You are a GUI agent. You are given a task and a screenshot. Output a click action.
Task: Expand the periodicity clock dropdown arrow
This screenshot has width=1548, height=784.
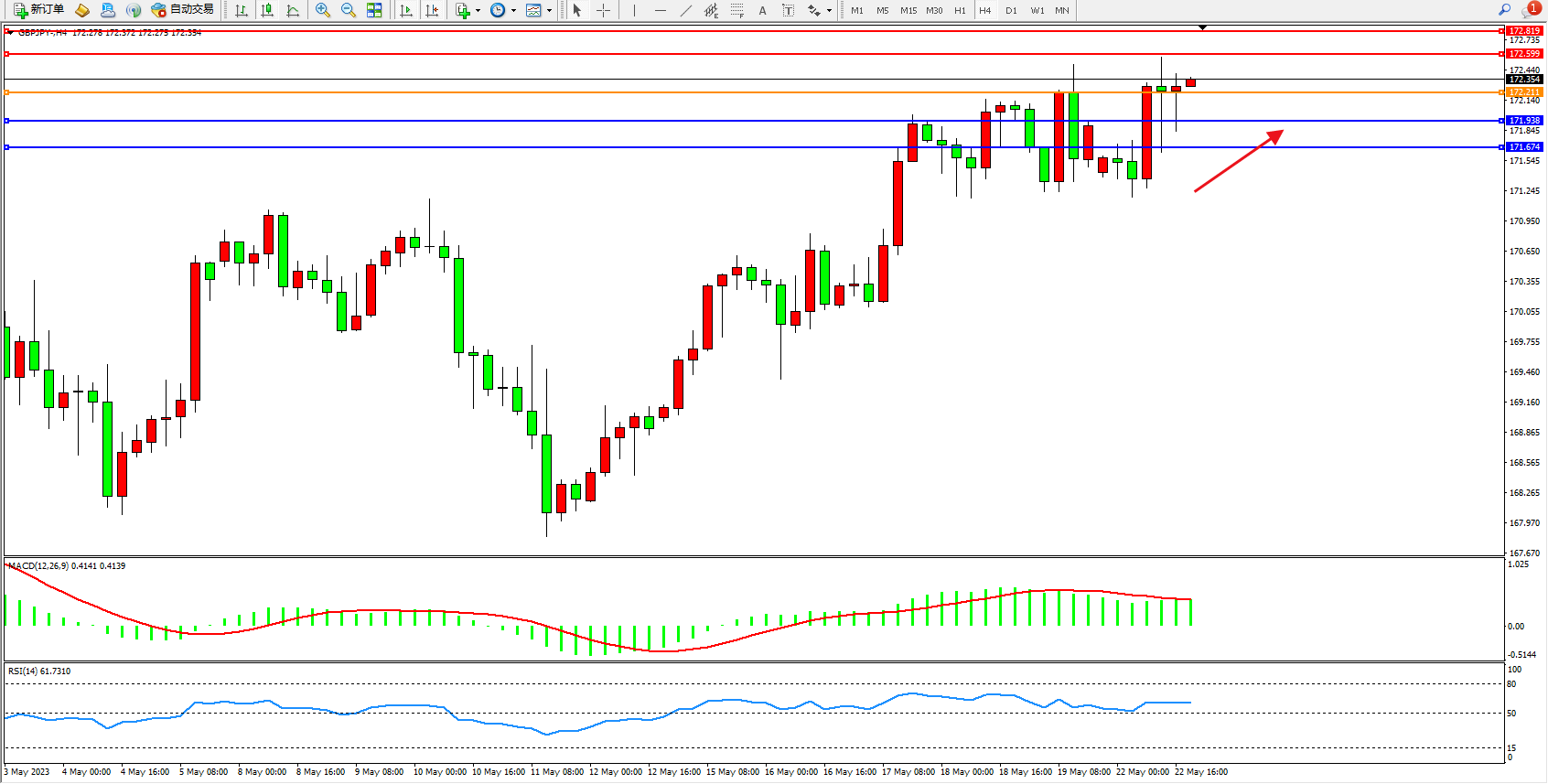coord(513,11)
